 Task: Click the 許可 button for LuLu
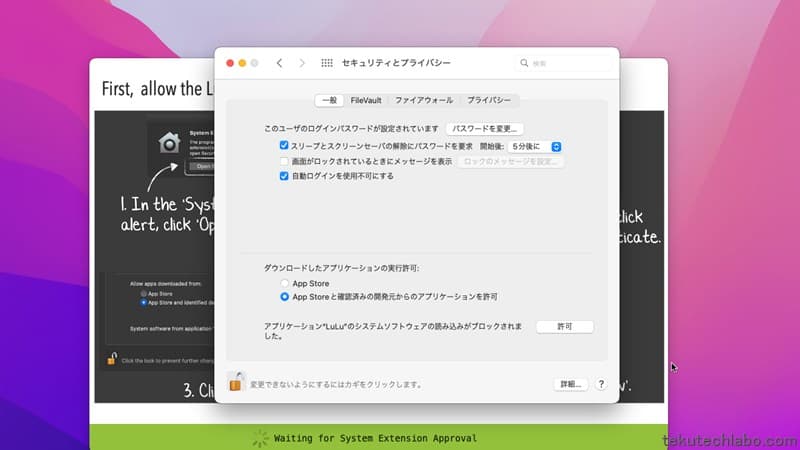565,327
